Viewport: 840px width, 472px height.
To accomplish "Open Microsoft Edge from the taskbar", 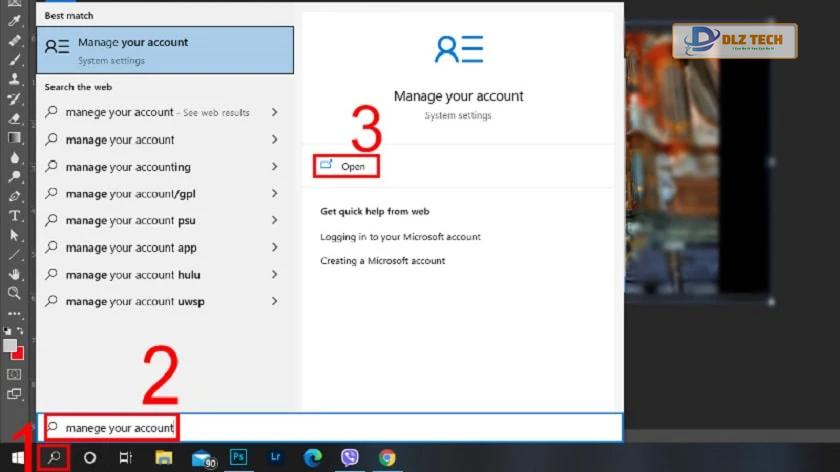I will click(x=312, y=458).
